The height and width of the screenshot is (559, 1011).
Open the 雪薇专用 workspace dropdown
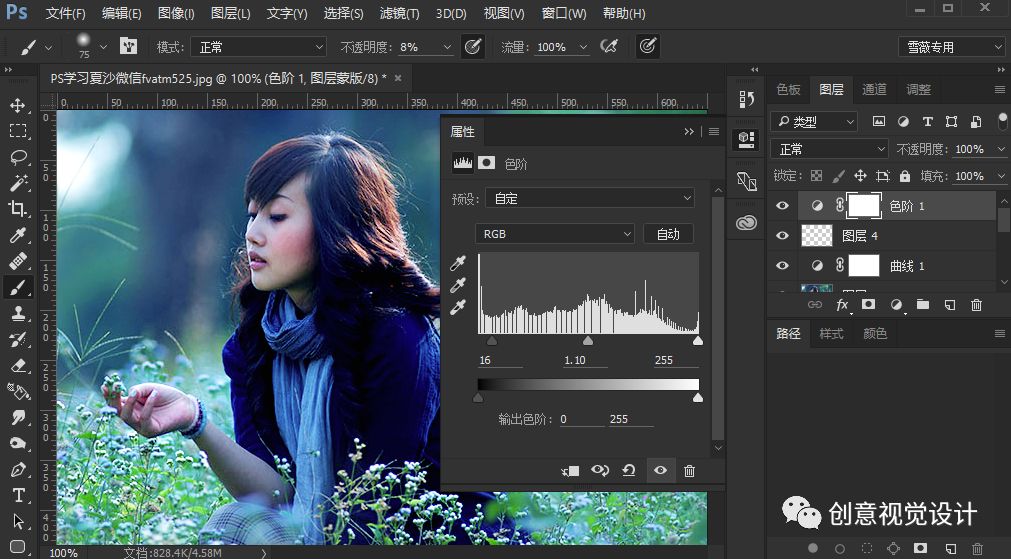click(x=951, y=47)
